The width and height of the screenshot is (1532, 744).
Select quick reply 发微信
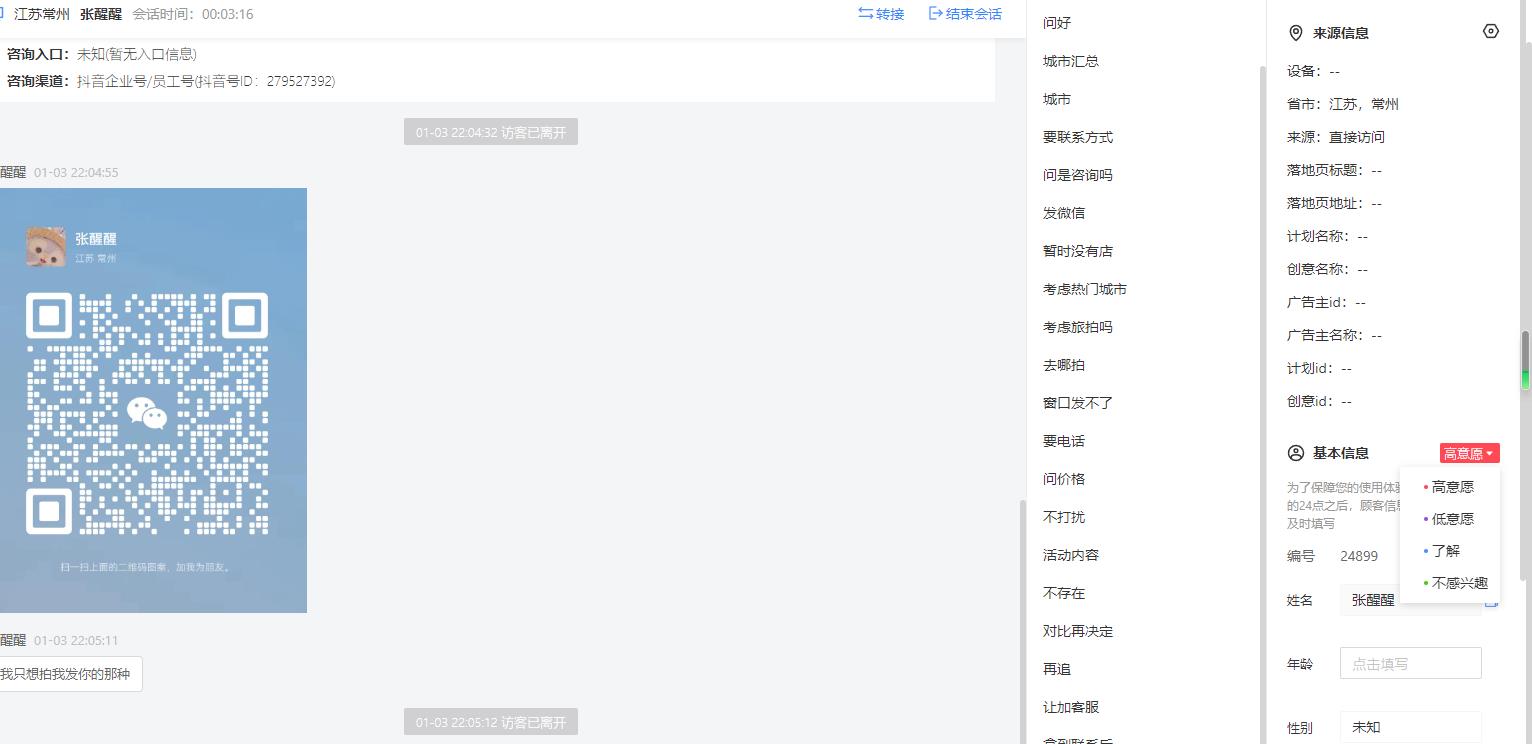(1064, 213)
